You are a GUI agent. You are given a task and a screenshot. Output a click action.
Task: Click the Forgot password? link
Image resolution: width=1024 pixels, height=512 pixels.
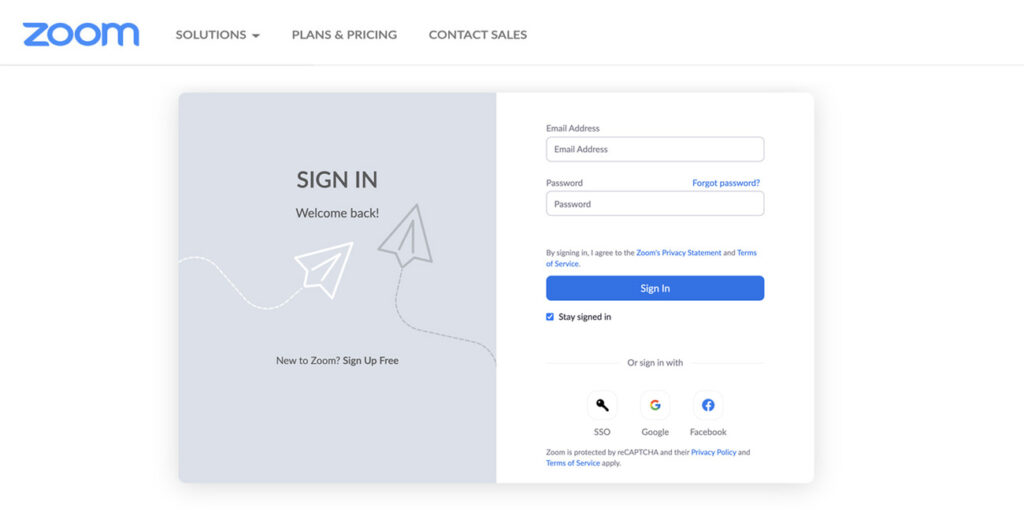726,183
